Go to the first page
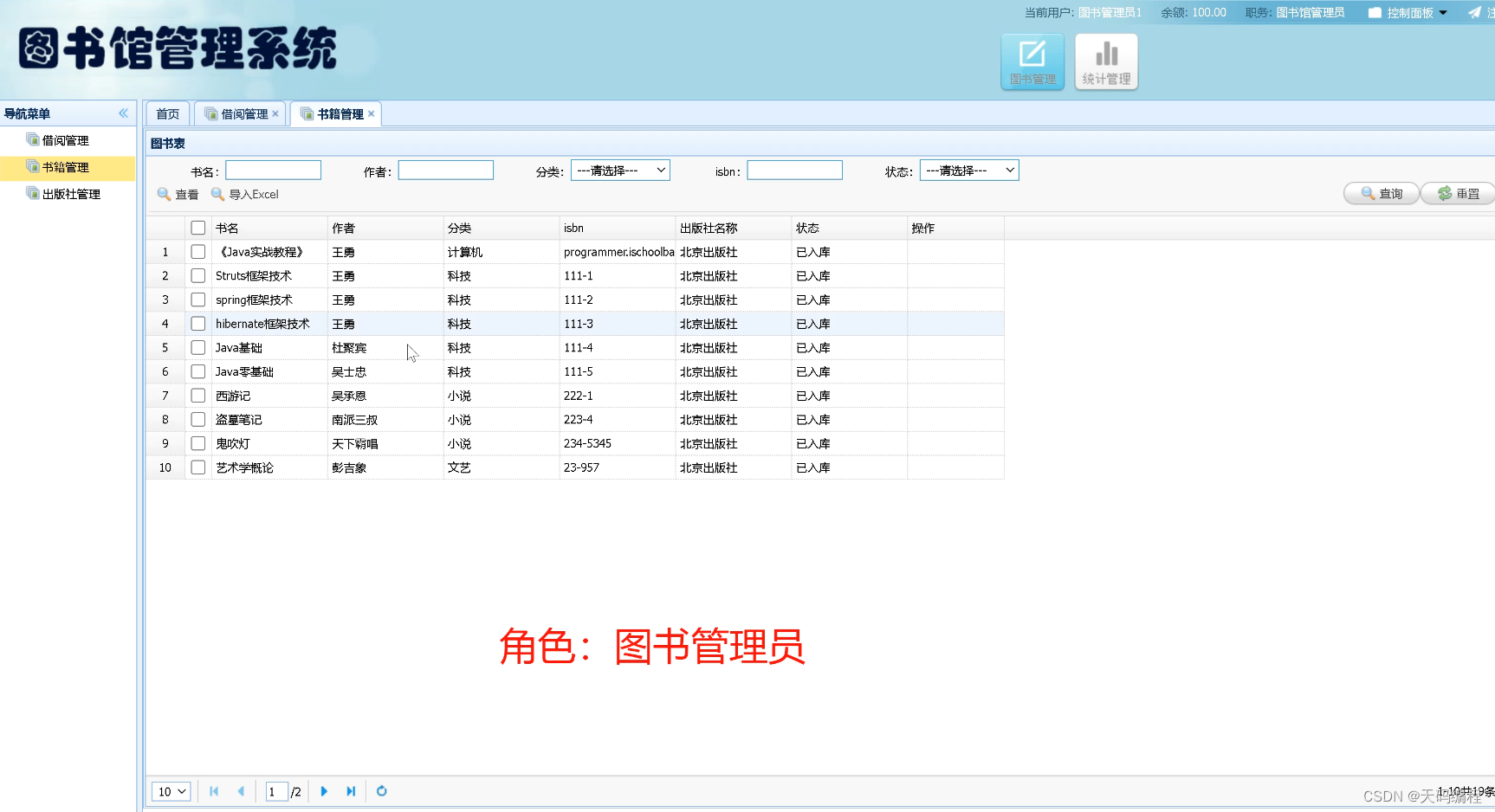The image size is (1495, 812). (214, 791)
